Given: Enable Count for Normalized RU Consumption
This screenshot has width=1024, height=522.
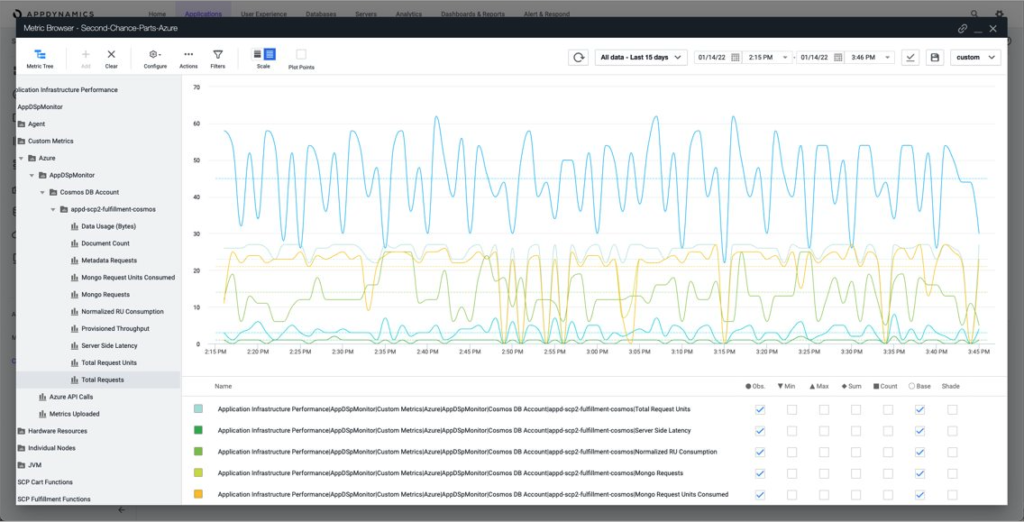Looking at the screenshot, I should click(x=888, y=452).
